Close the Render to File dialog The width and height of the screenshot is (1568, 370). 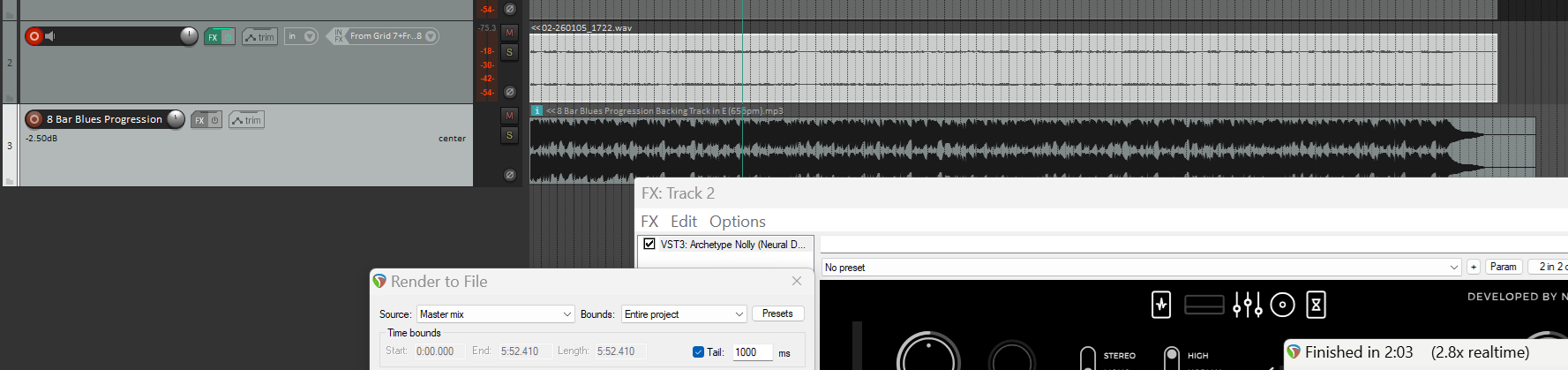(797, 281)
